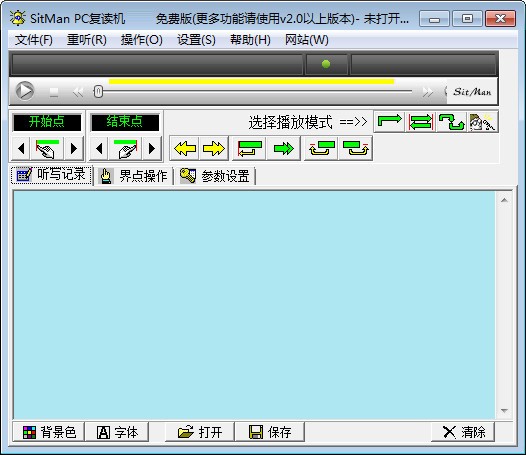
Task: Switch to the 界点操作 tab
Action: tap(133, 176)
